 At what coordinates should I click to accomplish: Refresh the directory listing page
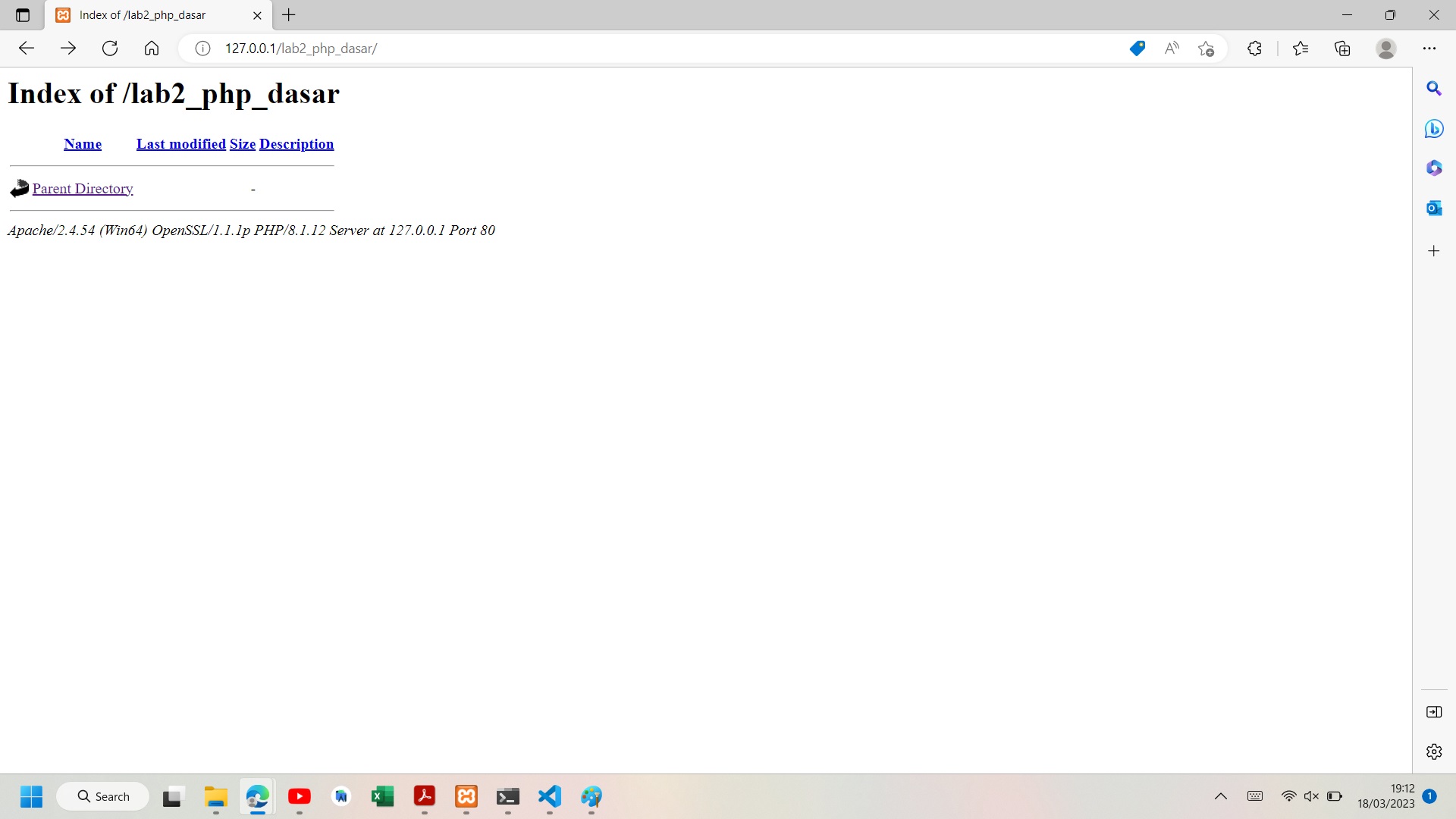(110, 48)
